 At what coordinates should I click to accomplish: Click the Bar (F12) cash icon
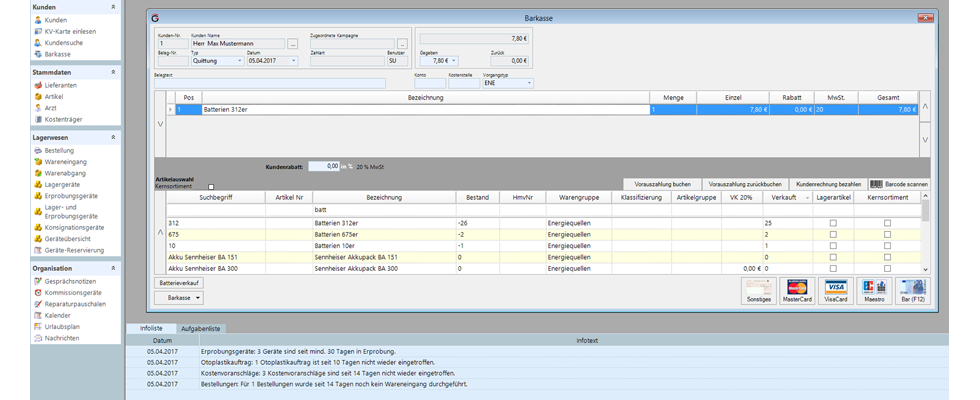(x=912, y=291)
